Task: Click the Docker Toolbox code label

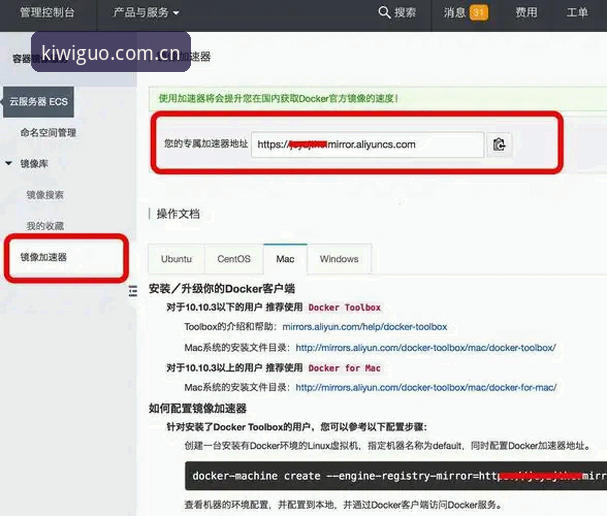Action: click(345, 308)
